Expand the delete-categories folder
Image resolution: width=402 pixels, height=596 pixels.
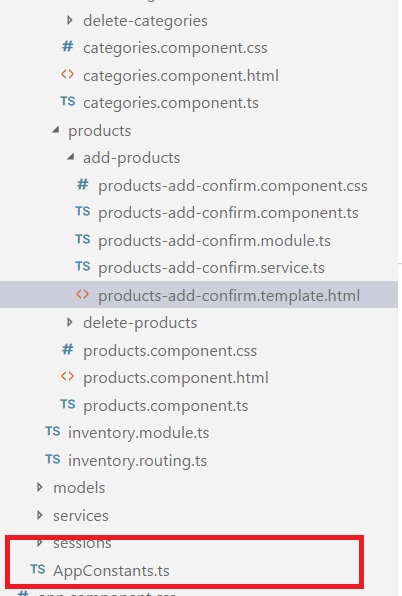70,20
